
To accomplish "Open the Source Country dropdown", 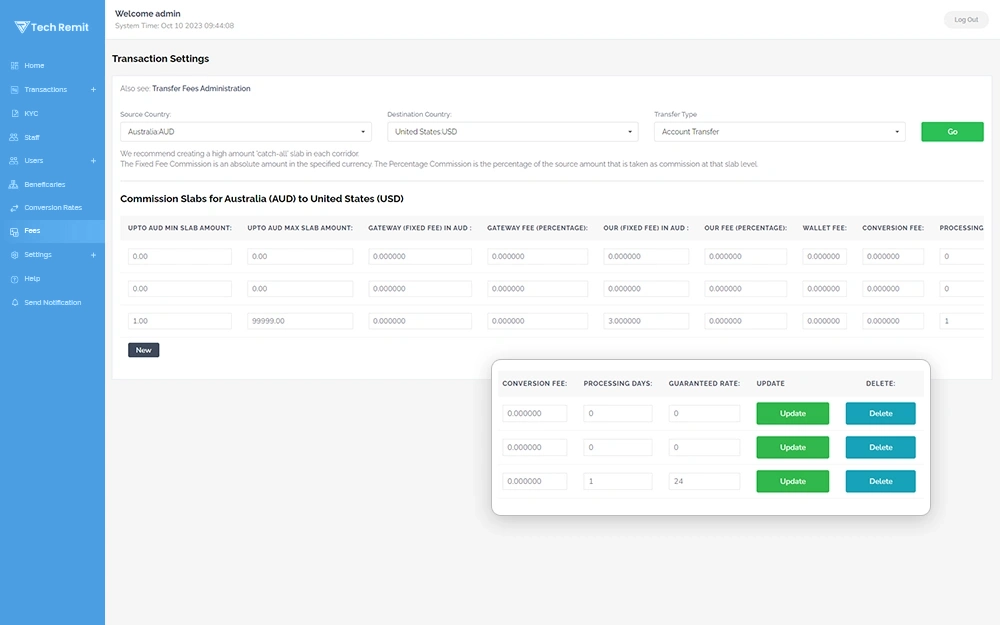I will [245, 132].
